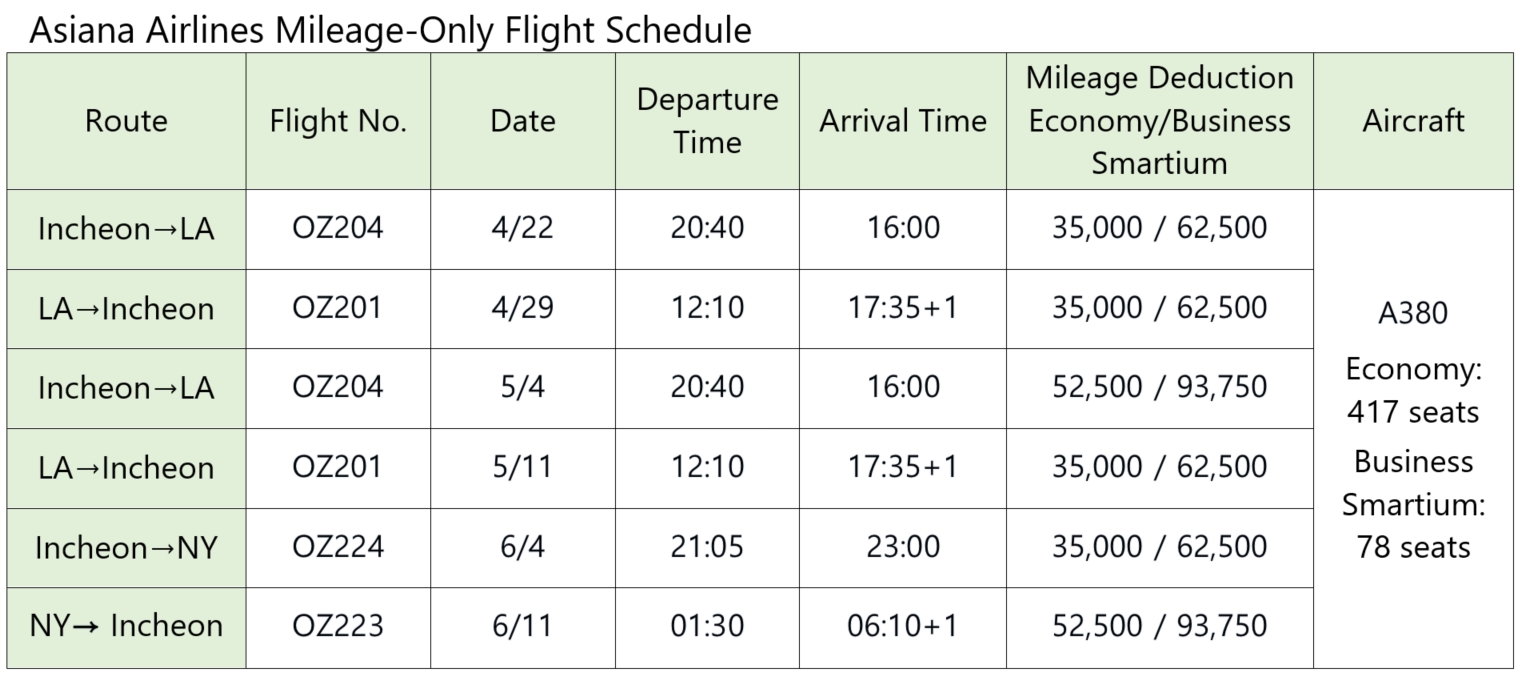
Task: Select the Incheon→NY route cell
Action: pyautogui.click(x=126, y=547)
